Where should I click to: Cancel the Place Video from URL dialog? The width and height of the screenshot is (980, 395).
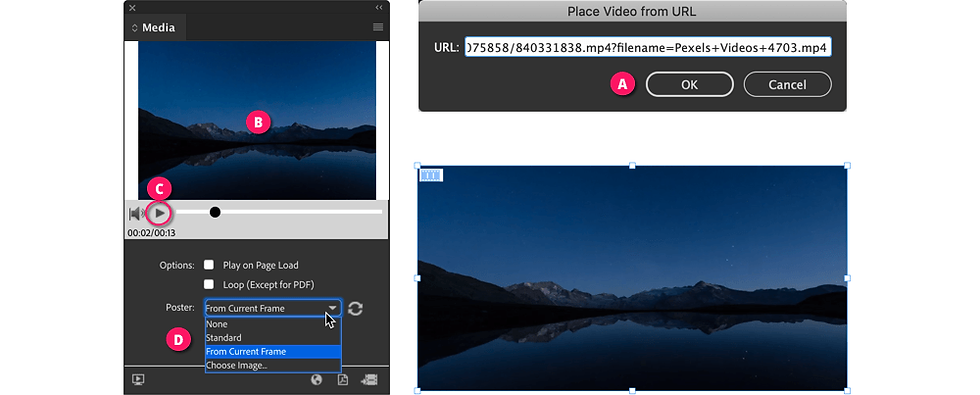click(788, 84)
